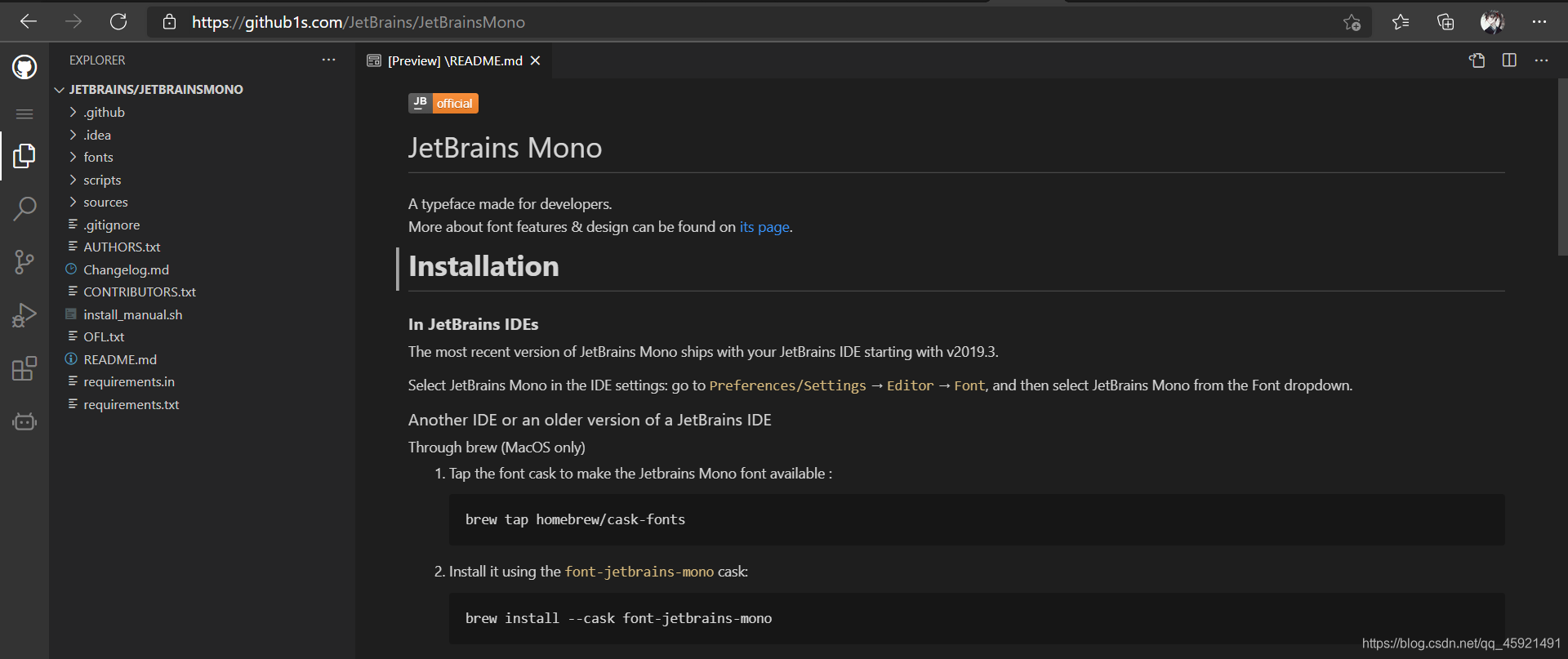Open requirements.in file

click(129, 381)
